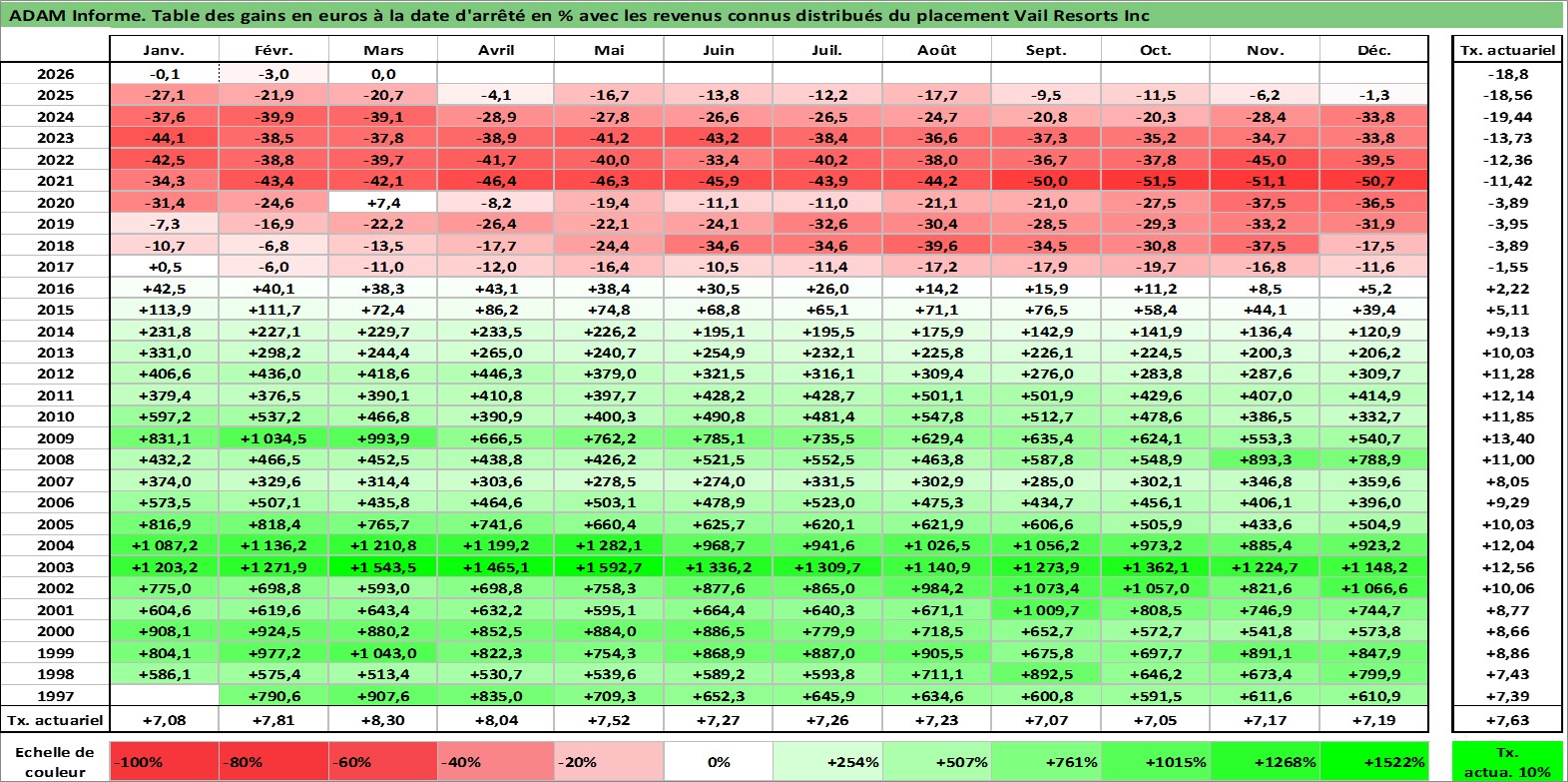Click the Echelle de couleur label

click(x=55, y=761)
